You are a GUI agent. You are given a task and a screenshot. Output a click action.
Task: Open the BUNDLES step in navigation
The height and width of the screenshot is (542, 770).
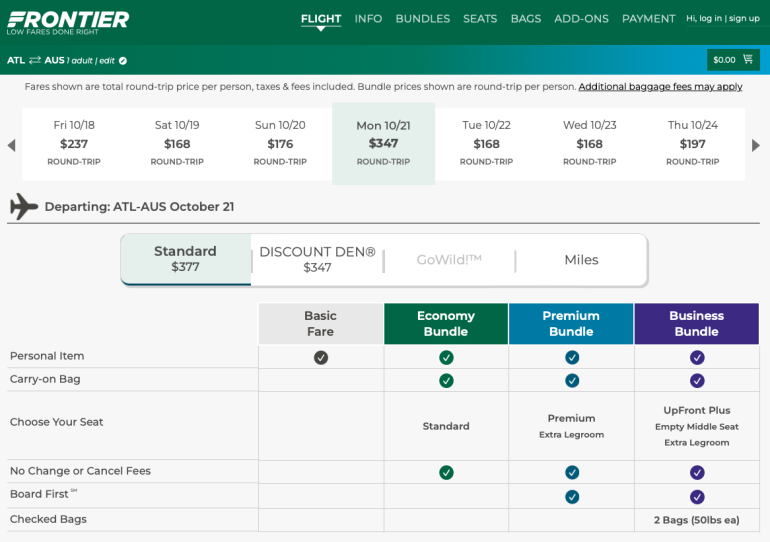pyautogui.click(x=422, y=19)
